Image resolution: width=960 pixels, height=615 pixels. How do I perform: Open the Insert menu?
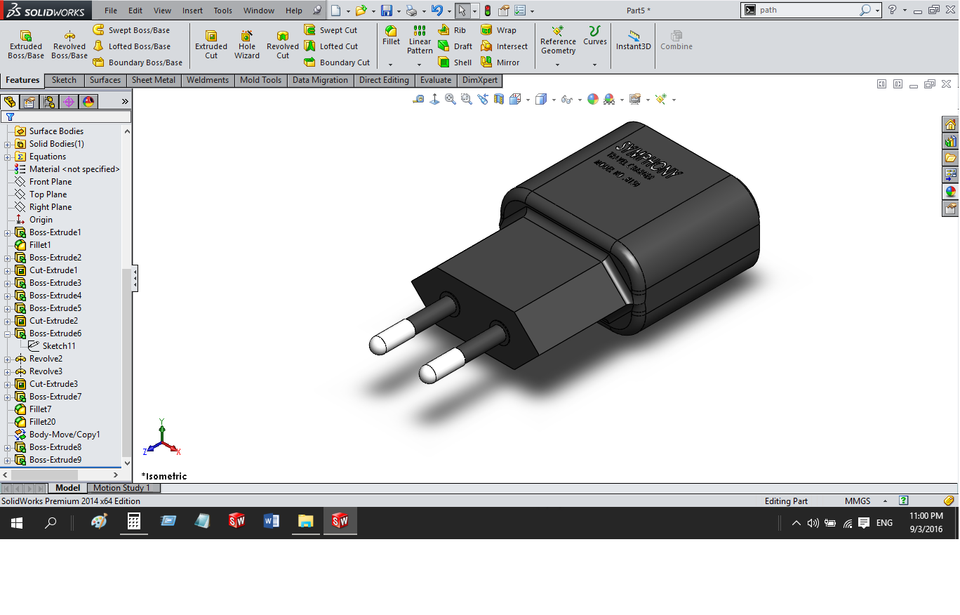coord(192,10)
